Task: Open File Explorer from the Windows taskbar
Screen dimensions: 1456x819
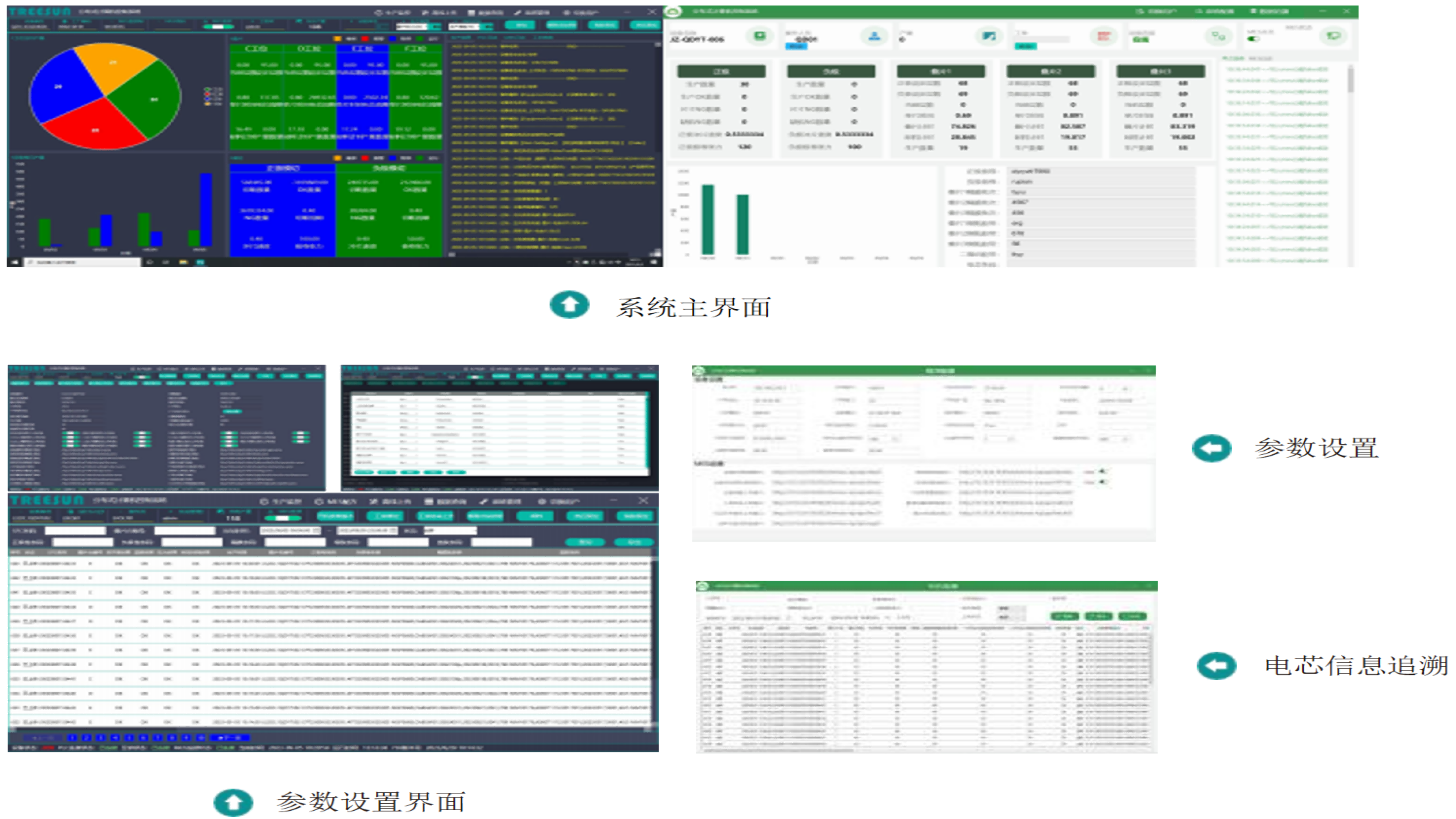Action: click(x=183, y=262)
